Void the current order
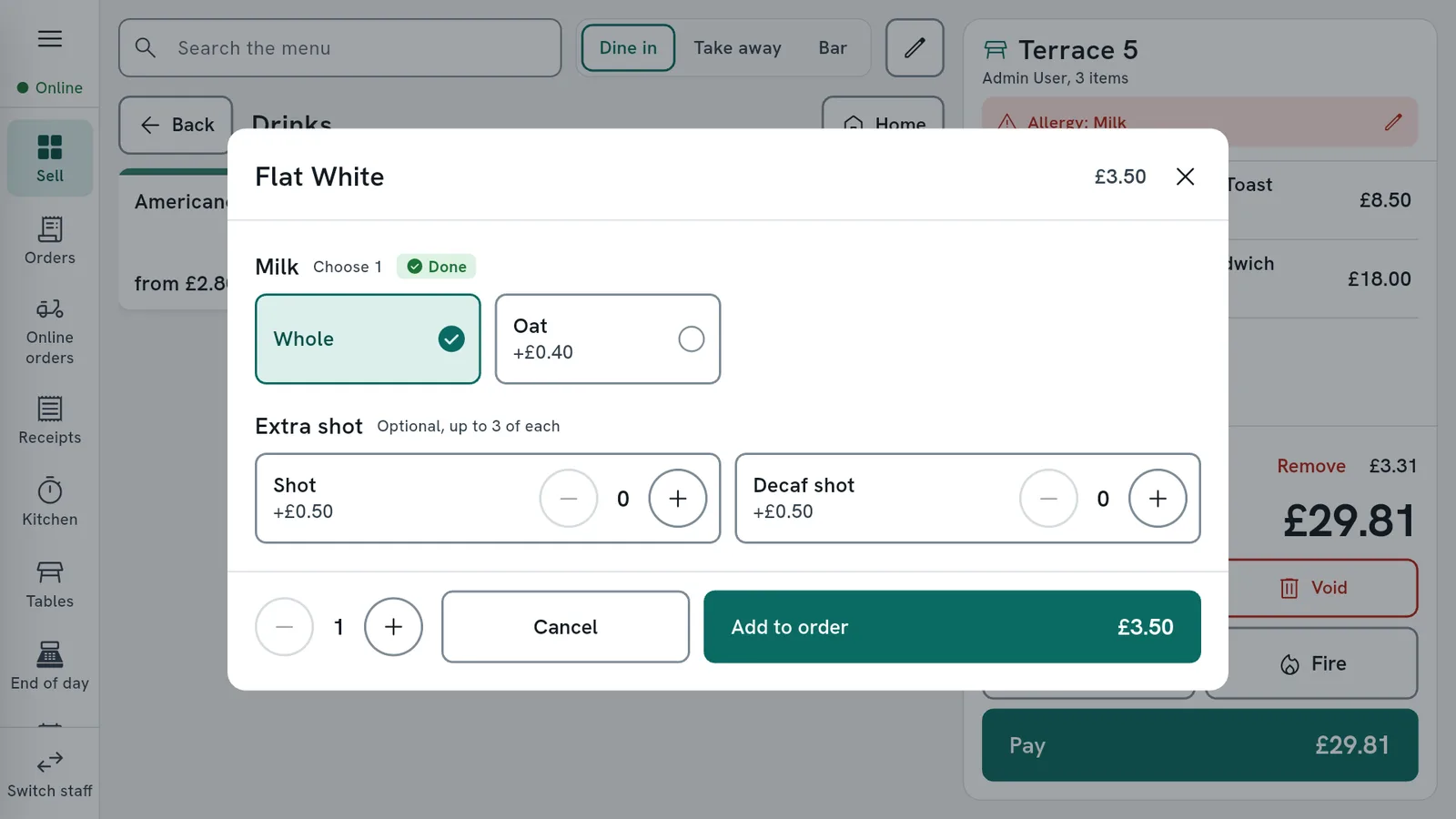The width and height of the screenshot is (1456, 819). click(1322, 588)
